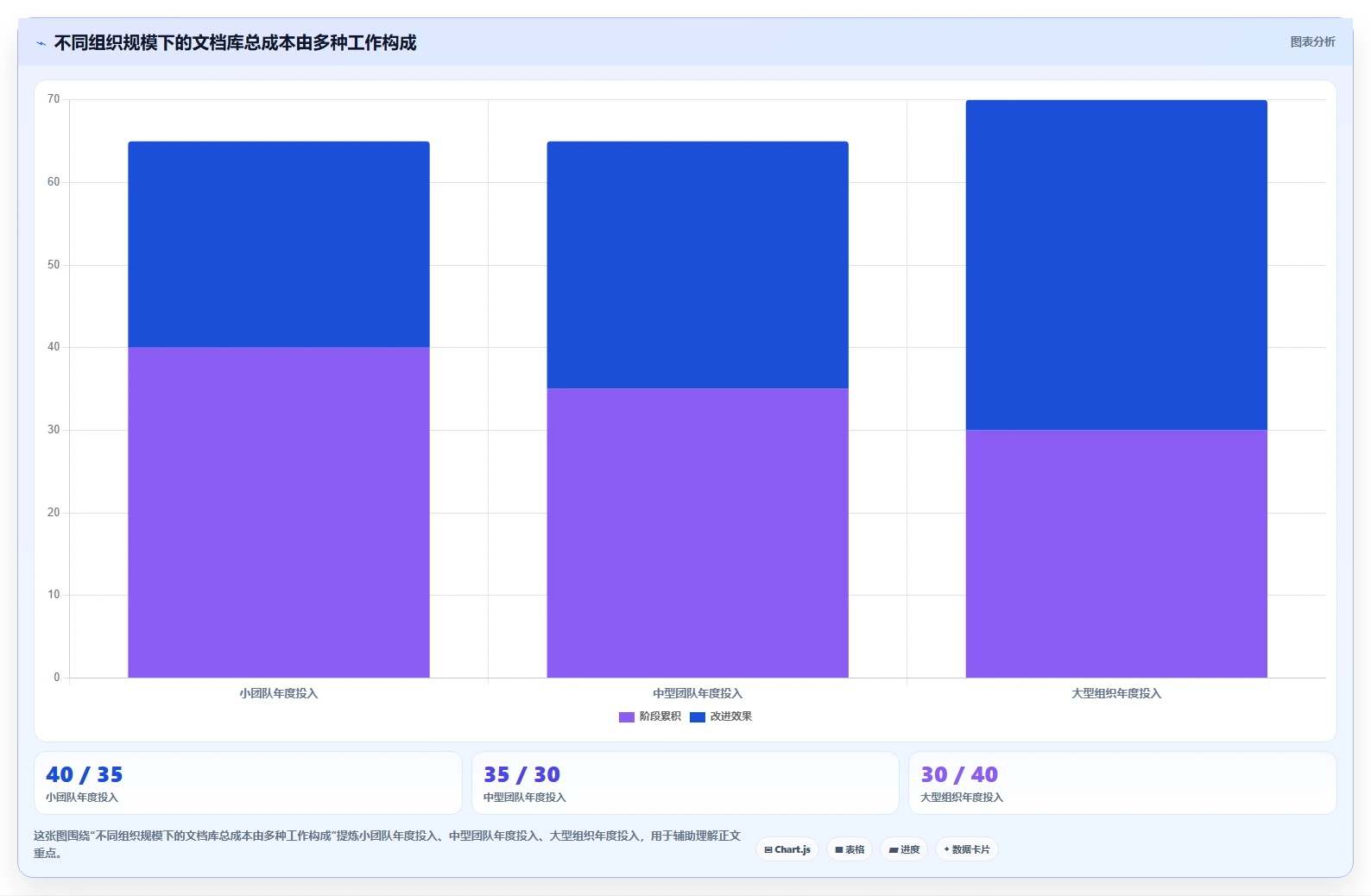1371x896 pixels.
Task: Click the purple 阶段累积 legend swatch
Action: [627, 717]
